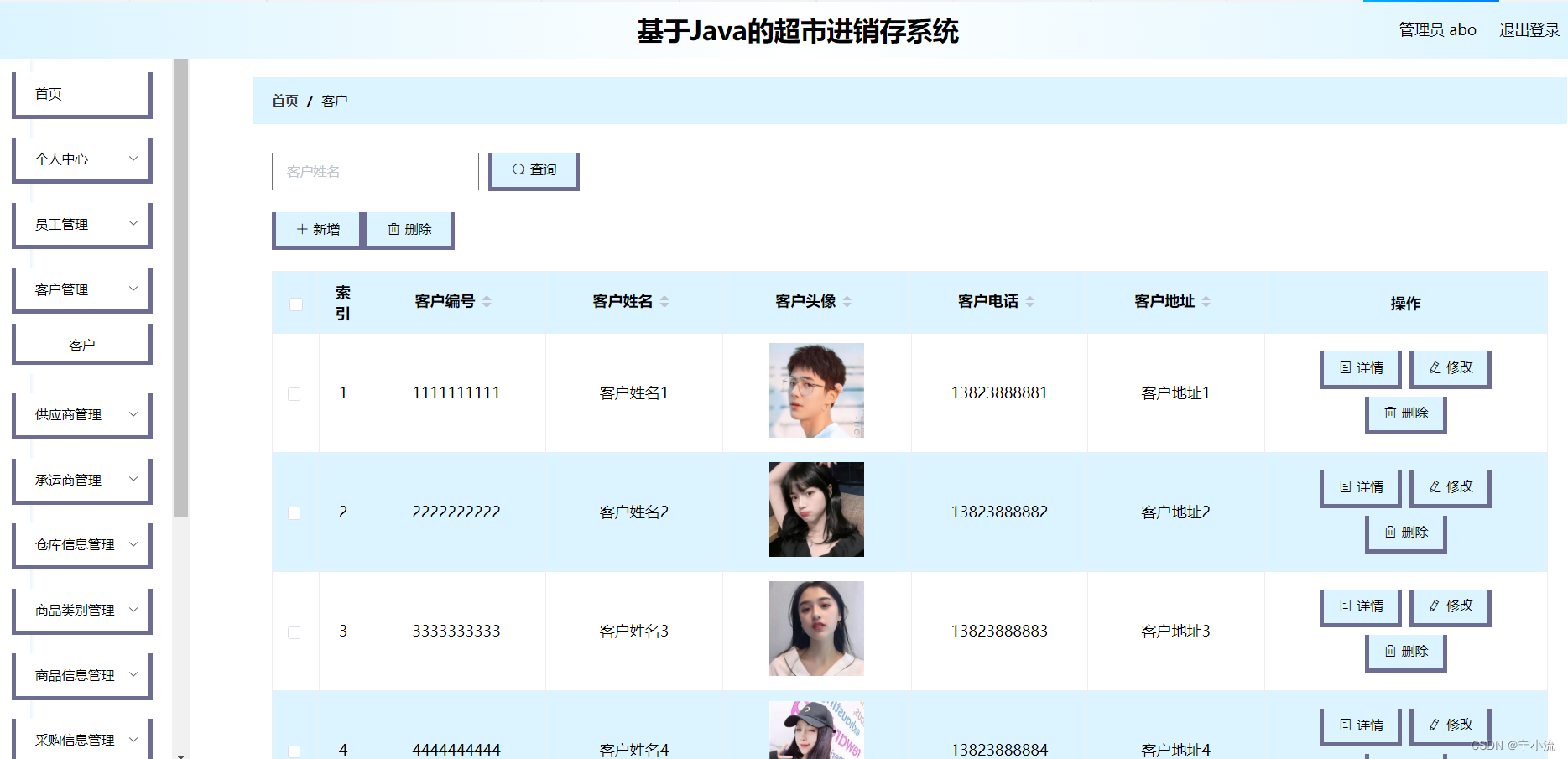
Task: Click the 索引 column header
Action: tap(343, 303)
